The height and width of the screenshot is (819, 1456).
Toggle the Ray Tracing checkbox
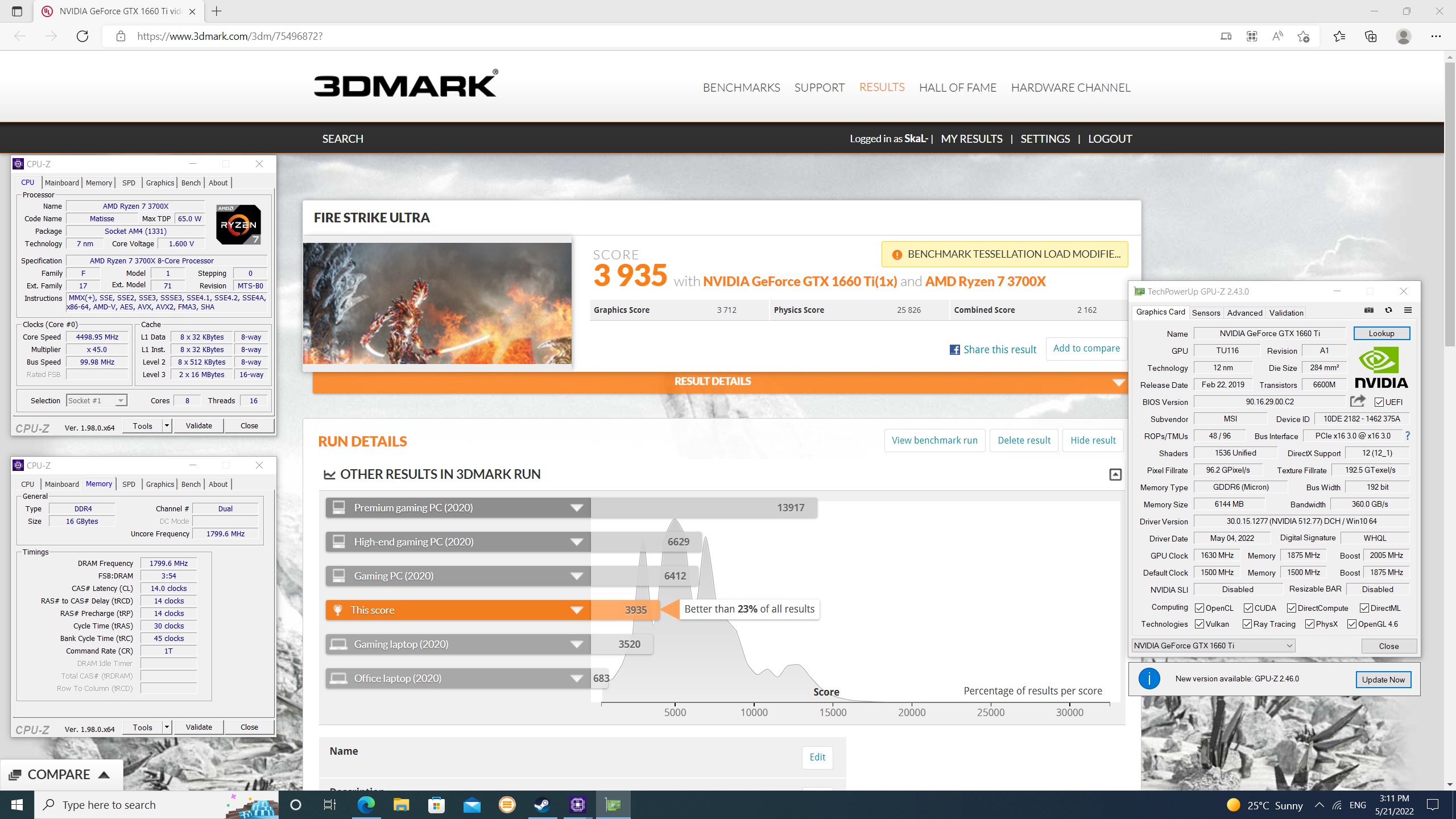1247,624
